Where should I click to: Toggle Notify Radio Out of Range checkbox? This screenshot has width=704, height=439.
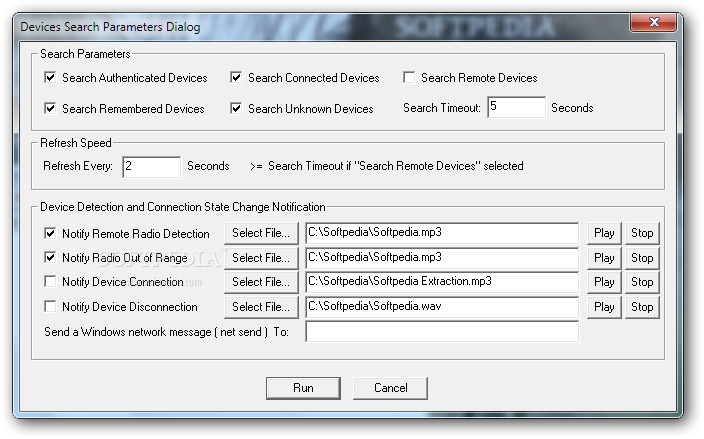point(50,258)
